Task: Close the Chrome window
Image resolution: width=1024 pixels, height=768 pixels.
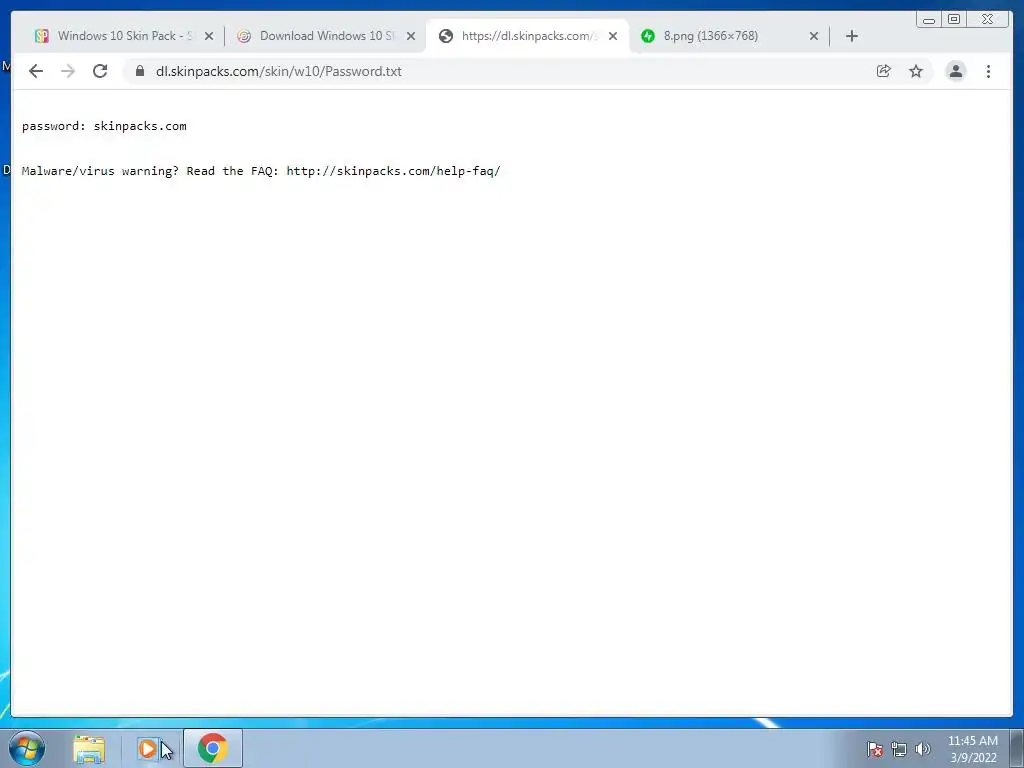Action: point(988,20)
